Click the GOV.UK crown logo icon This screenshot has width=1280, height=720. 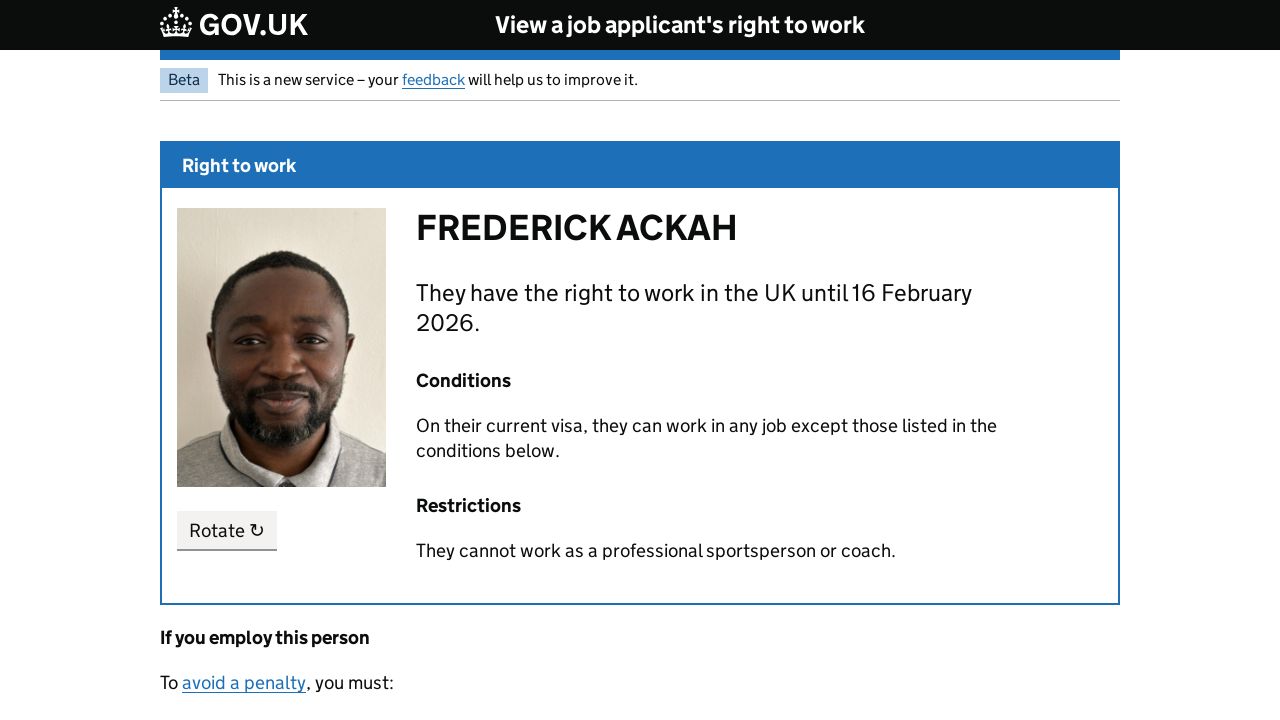[176, 23]
